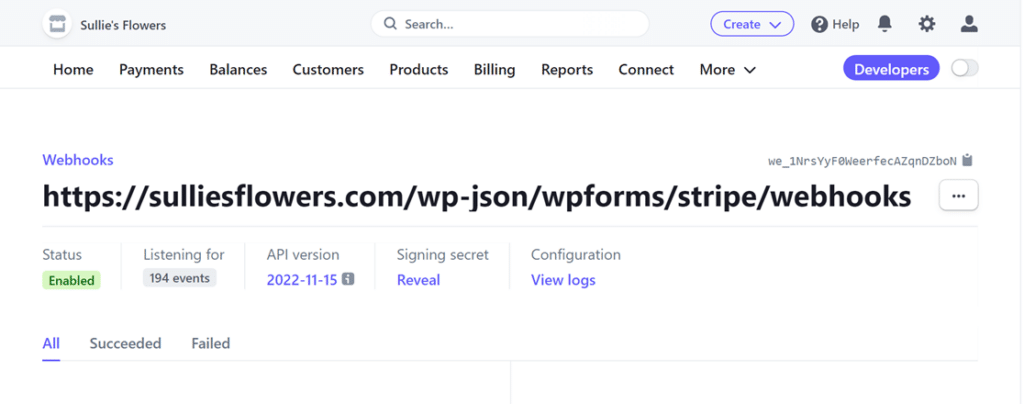The height and width of the screenshot is (404, 1024).
Task: Open settings with the gear icon
Action: (927, 24)
